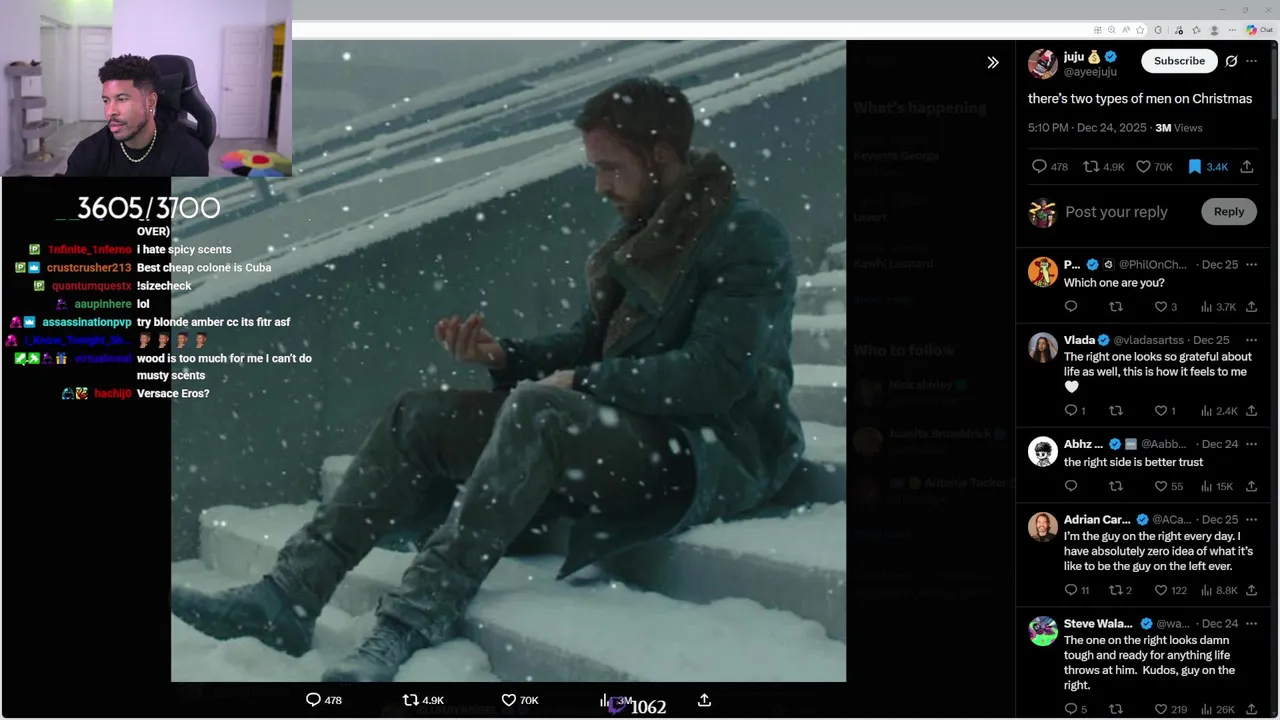This screenshot has width=1280, height=720.
Task: Open the snowy stairs image
Action: [x=508, y=361]
